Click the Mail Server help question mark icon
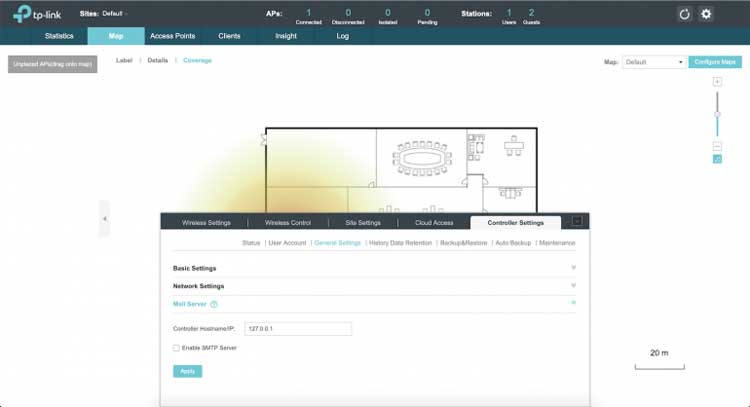 pyautogui.click(x=214, y=303)
